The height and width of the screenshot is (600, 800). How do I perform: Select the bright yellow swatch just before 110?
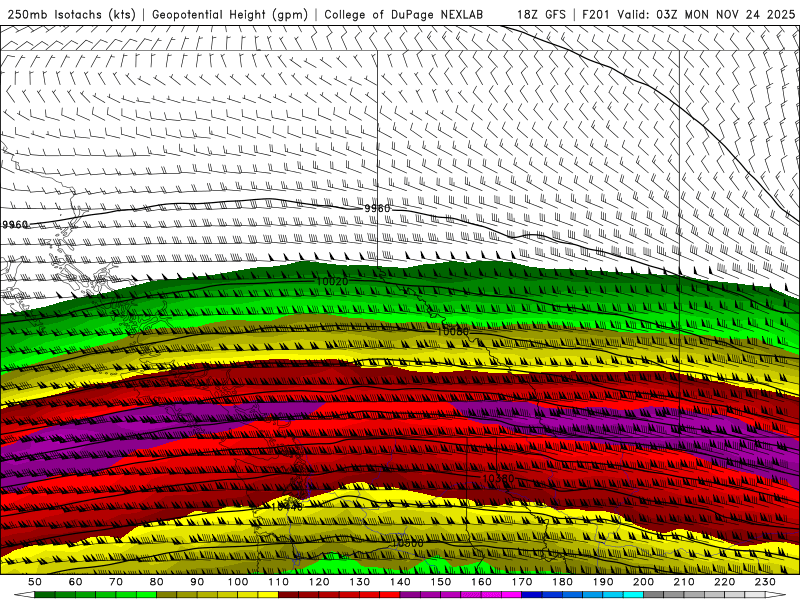[x=268, y=595]
